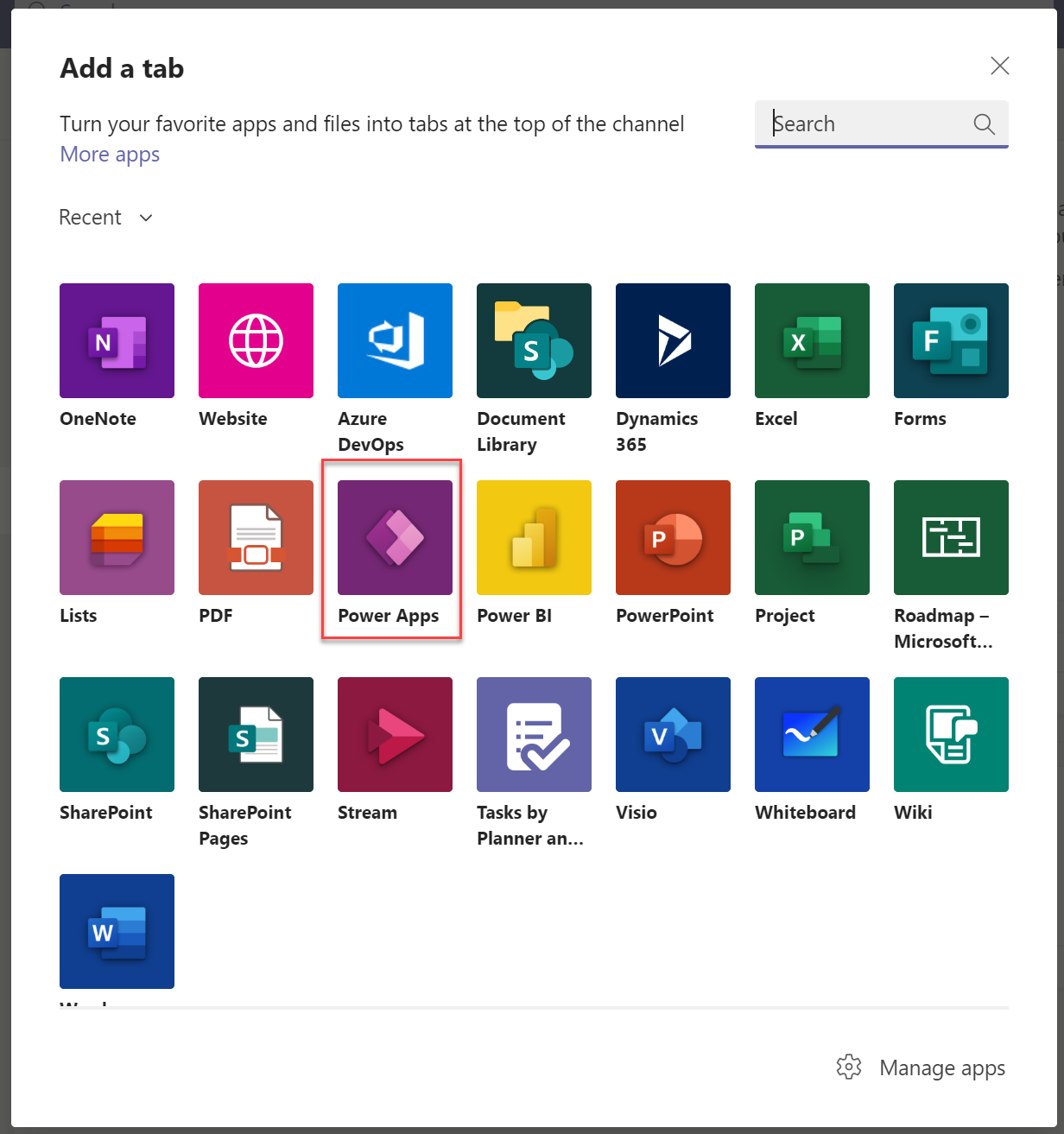Pick the Document Library tile
Screen dimensions: 1064x1134
[x=534, y=340]
